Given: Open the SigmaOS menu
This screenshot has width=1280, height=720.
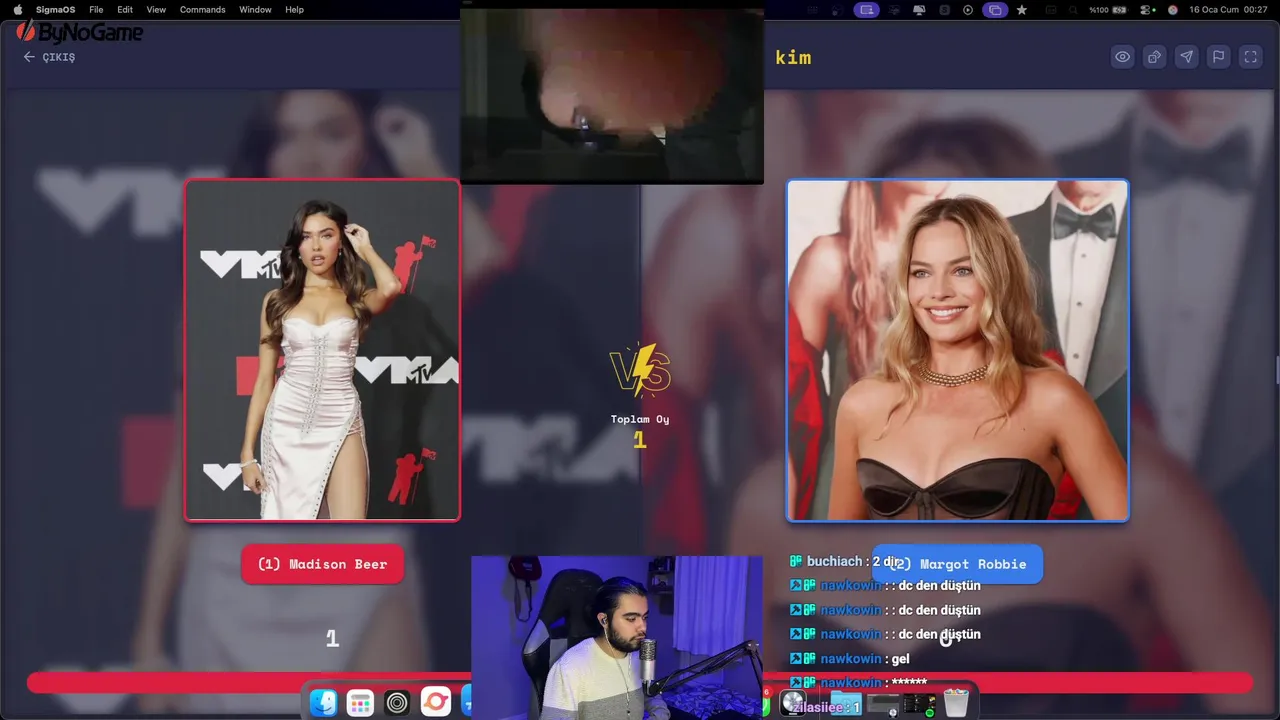Looking at the screenshot, I should tap(55, 9).
